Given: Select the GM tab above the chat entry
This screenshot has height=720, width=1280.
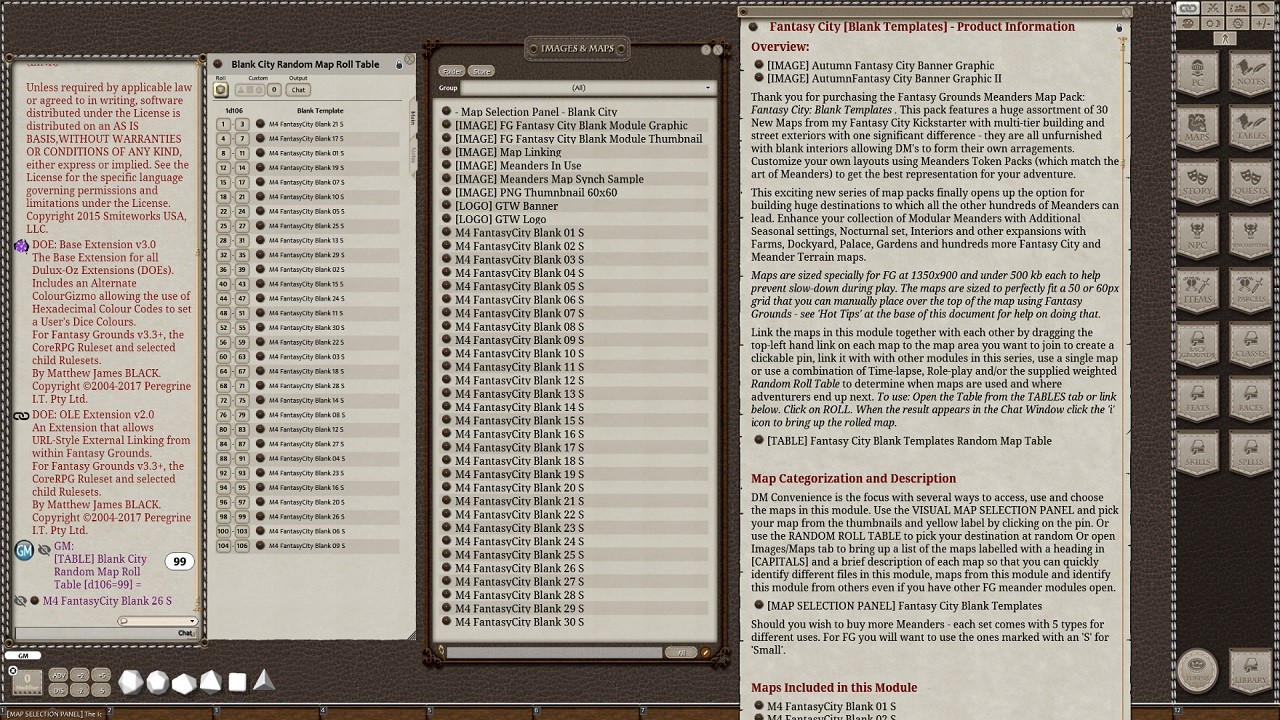Looking at the screenshot, I should click(x=22, y=656).
